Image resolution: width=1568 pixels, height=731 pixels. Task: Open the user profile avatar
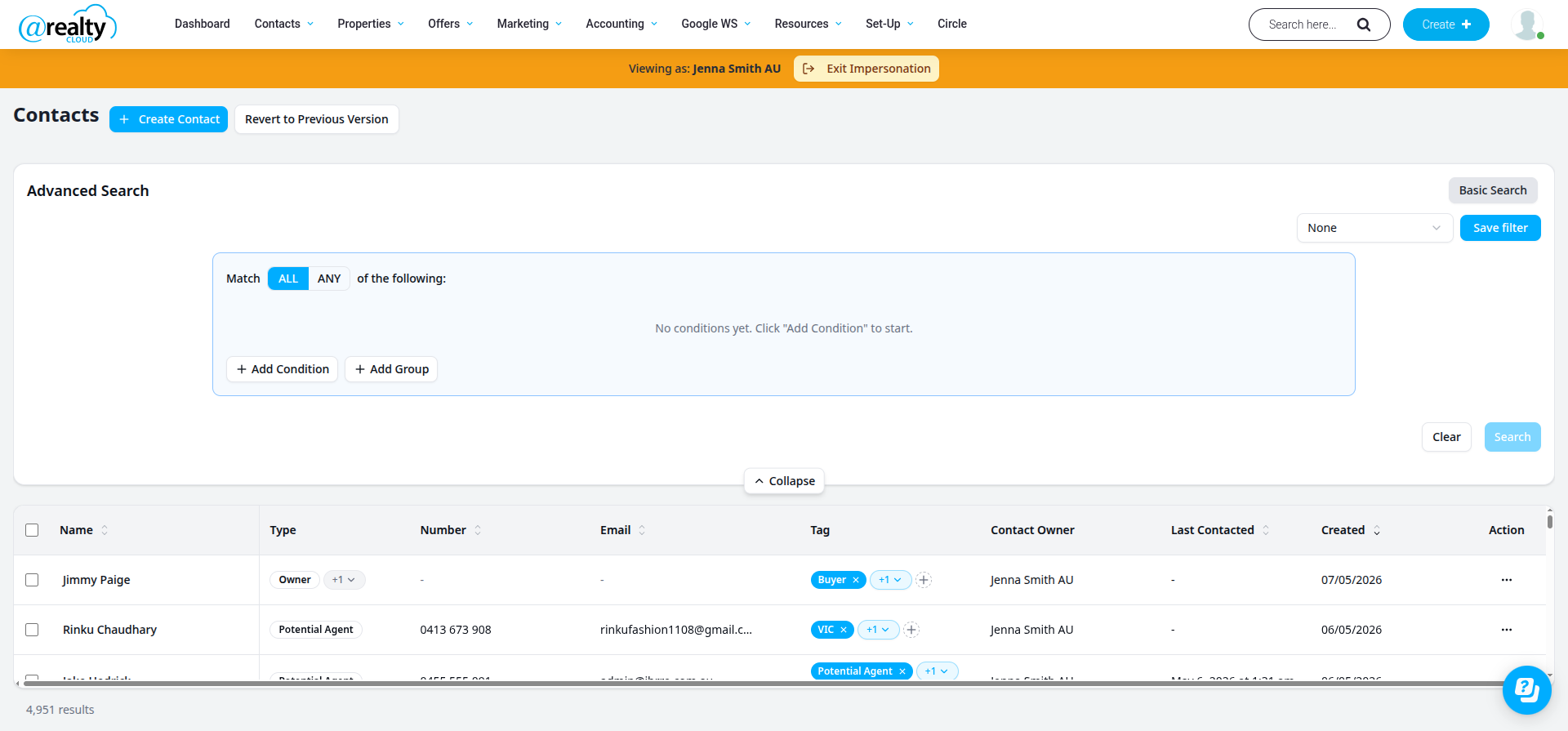[1527, 25]
